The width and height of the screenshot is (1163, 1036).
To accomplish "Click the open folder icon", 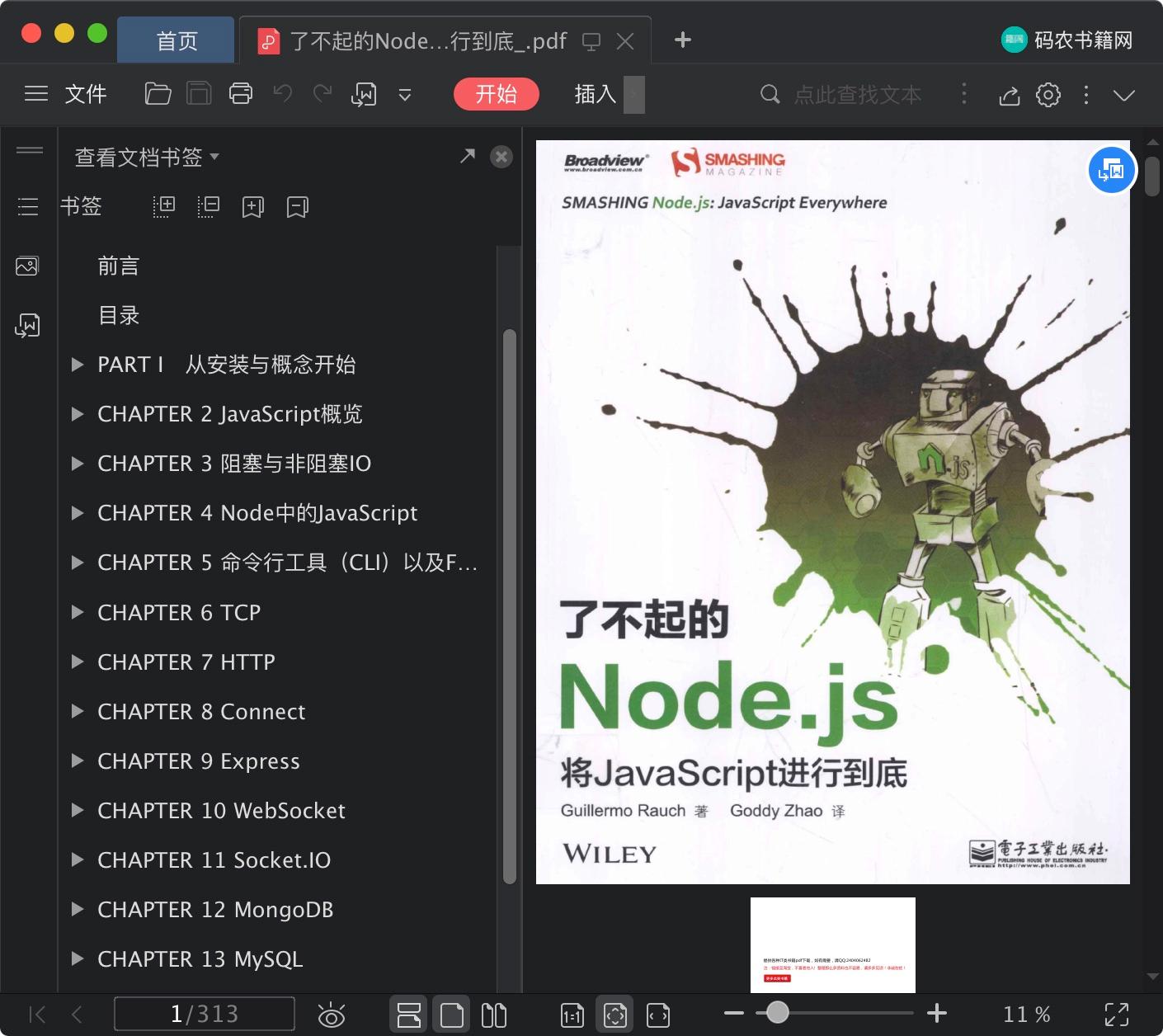I will click(x=158, y=94).
